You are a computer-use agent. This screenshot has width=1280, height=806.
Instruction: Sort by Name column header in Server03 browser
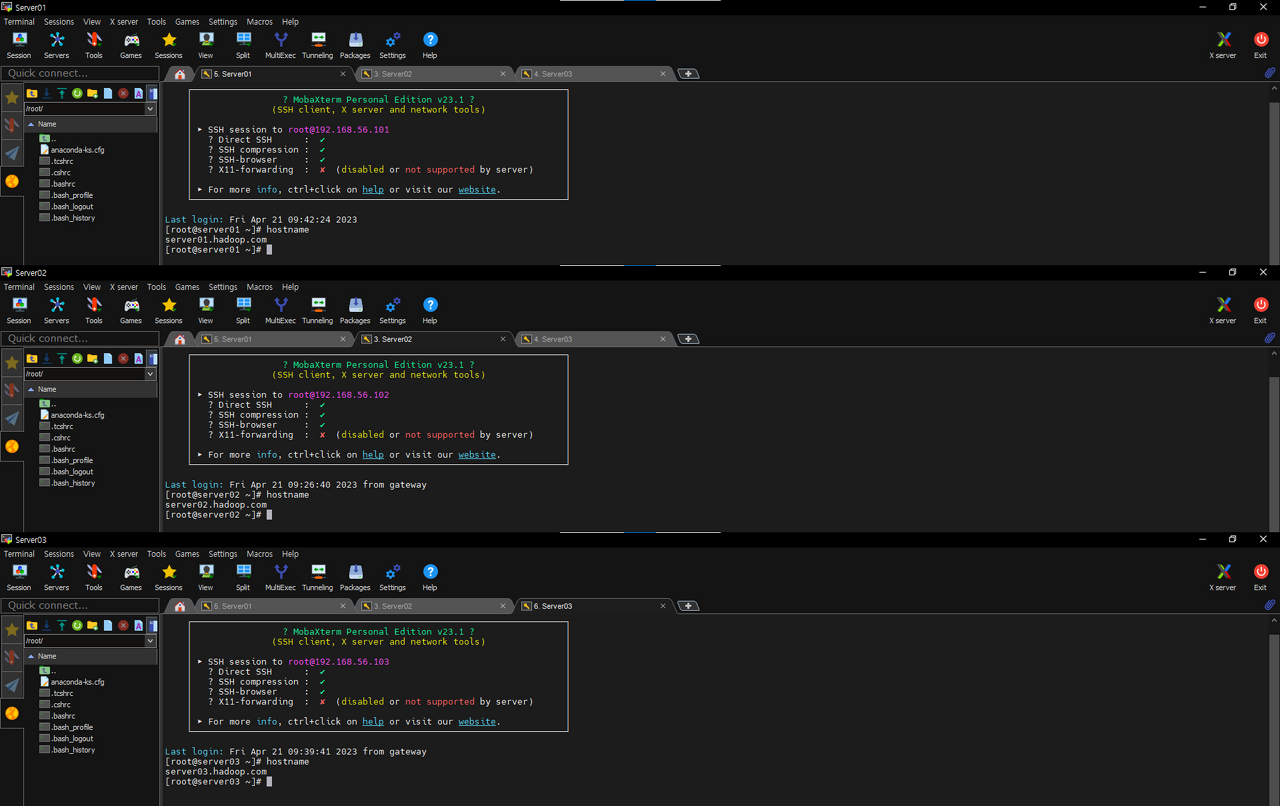pyautogui.click(x=91, y=656)
